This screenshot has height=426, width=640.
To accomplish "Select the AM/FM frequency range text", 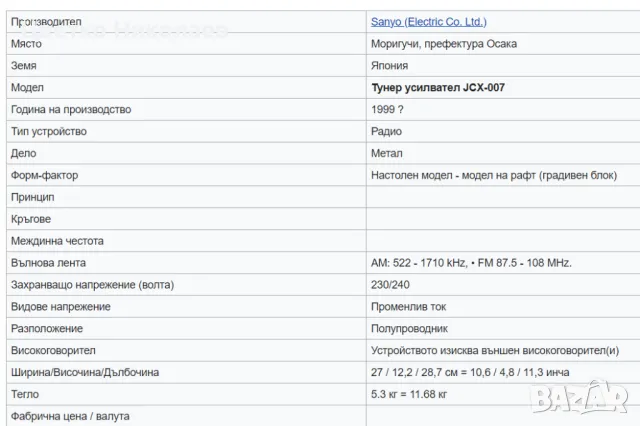I will [470, 263].
